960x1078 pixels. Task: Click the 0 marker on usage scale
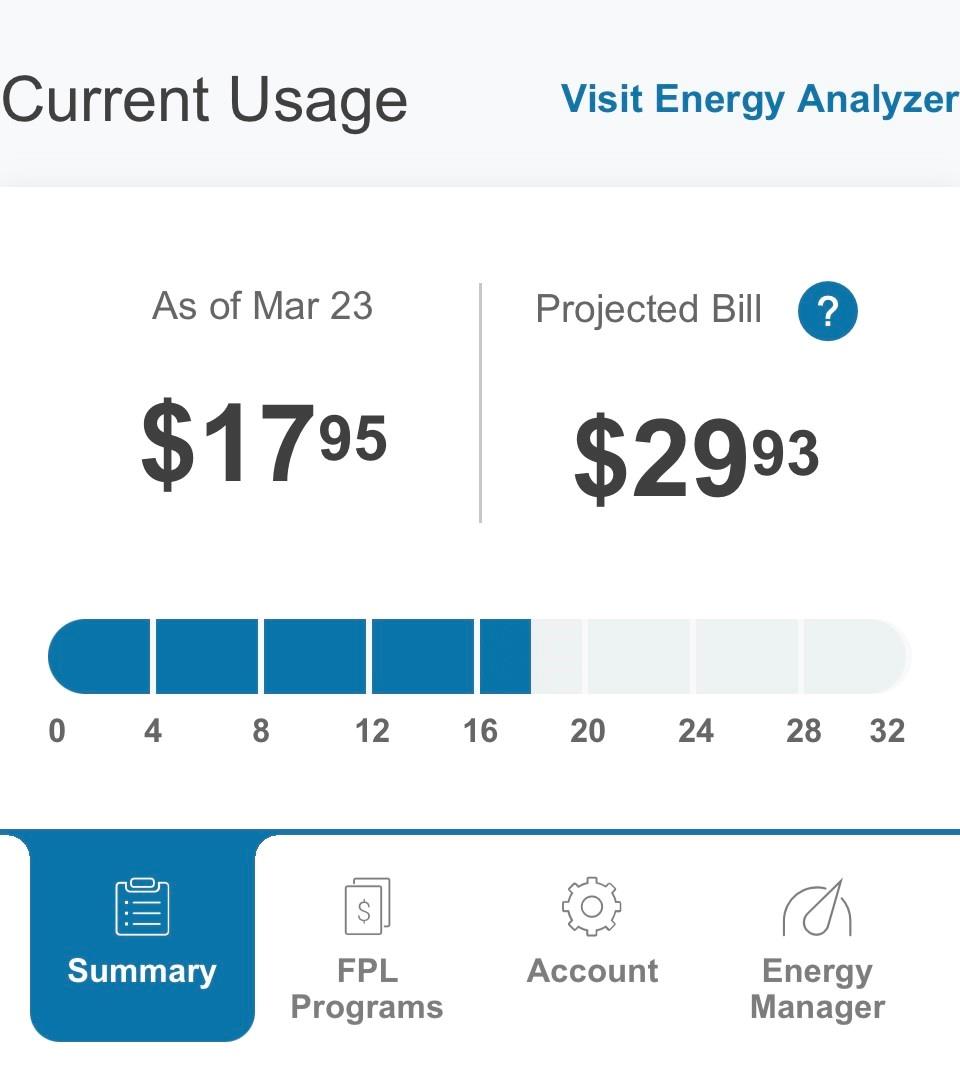(57, 731)
